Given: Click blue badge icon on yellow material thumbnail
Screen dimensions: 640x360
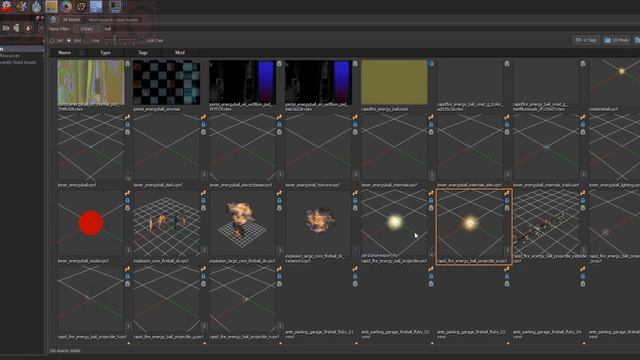Looking at the screenshot, I should pos(431,64).
